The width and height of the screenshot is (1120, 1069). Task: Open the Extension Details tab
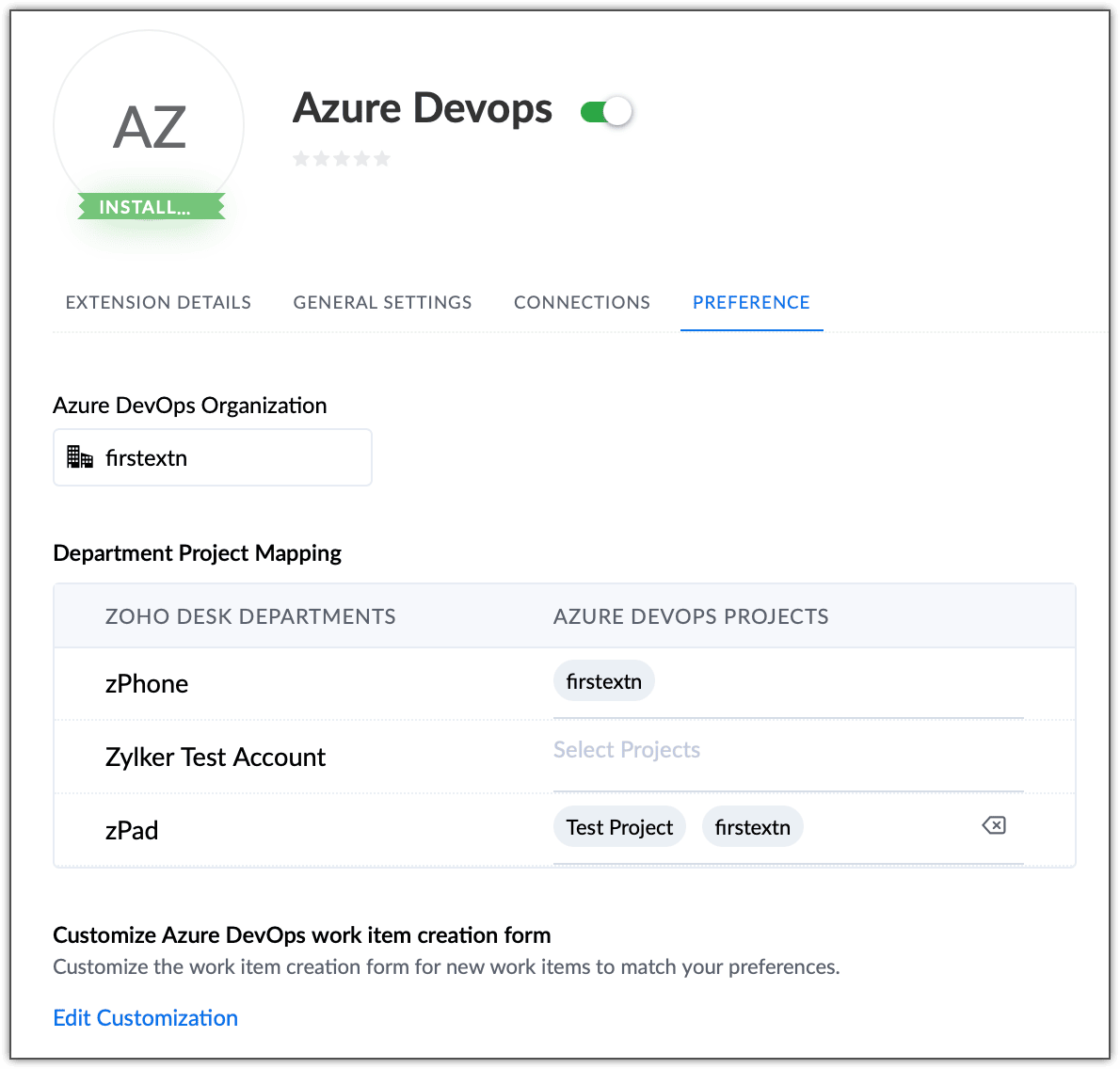[x=158, y=302]
